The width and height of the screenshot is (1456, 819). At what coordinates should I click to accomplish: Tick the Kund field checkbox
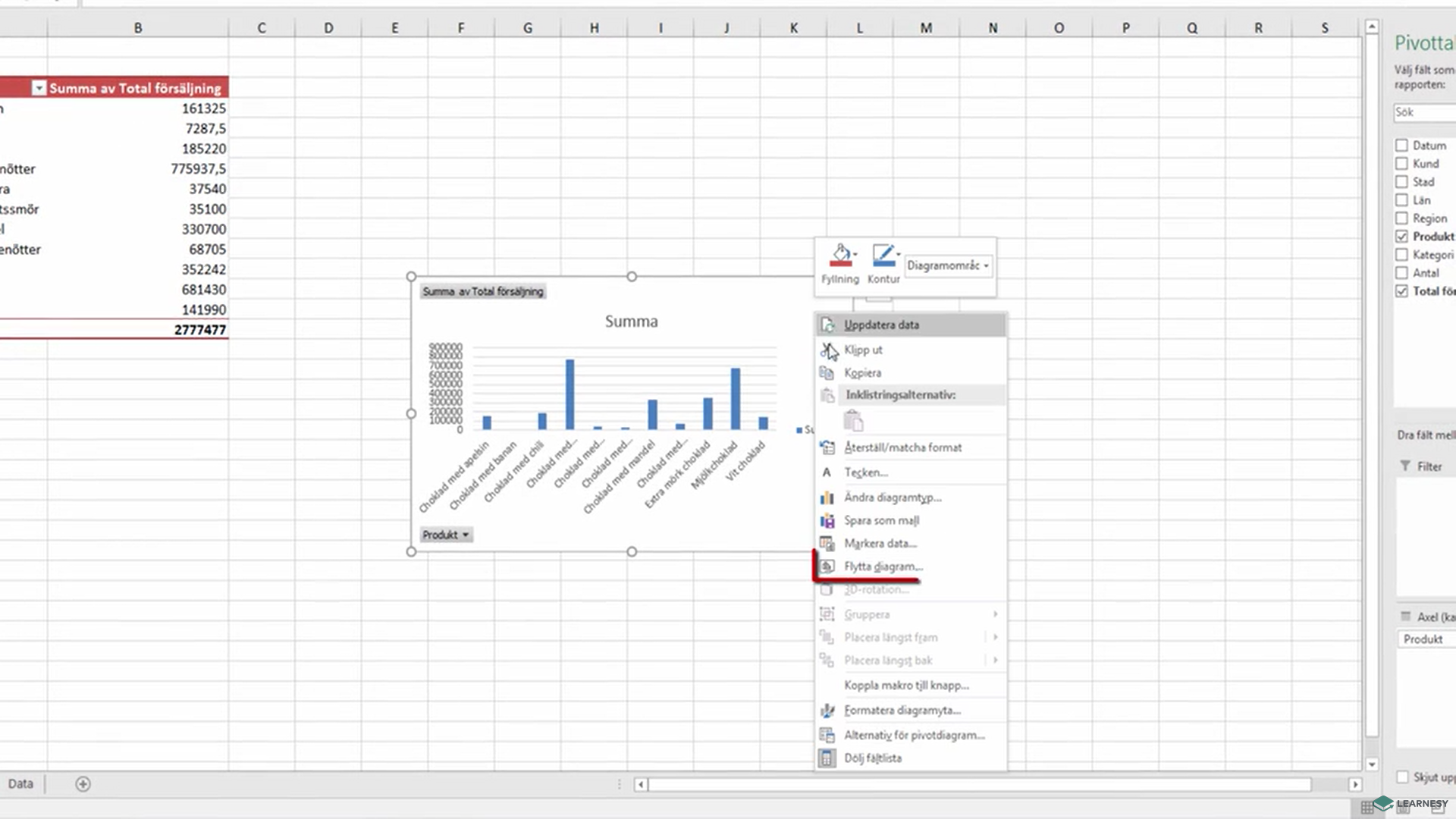pos(1401,163)
